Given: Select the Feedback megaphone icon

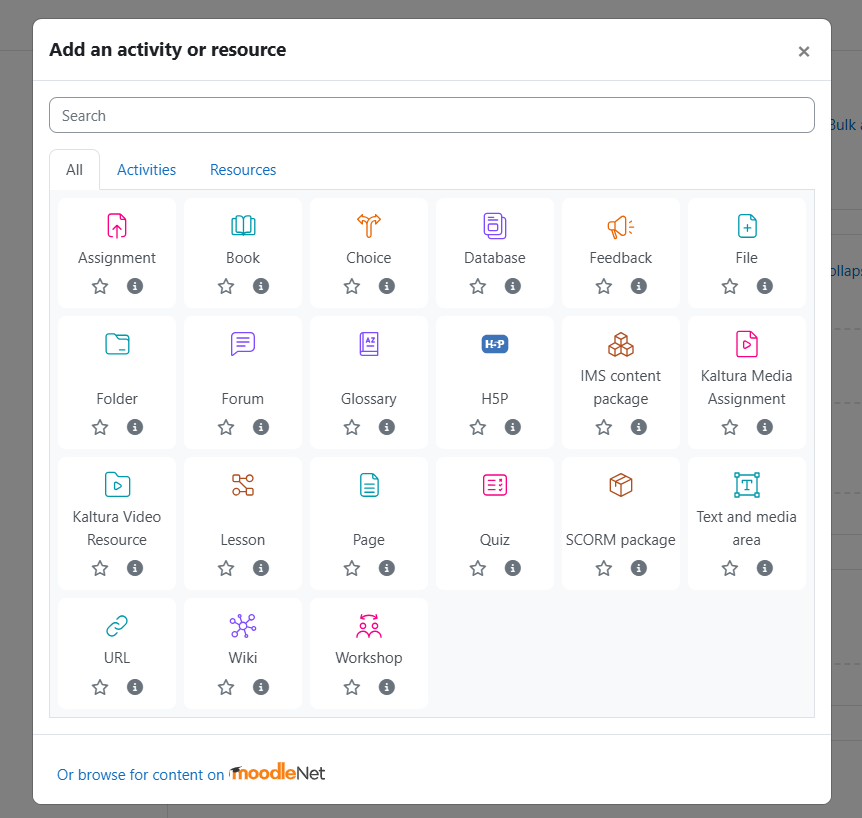Looking at the screenshot, I should tap(620, 226).
